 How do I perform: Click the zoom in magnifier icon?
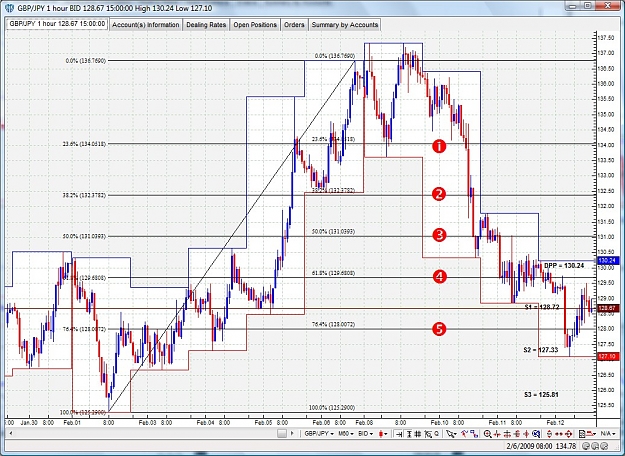(x=487, y=434)
